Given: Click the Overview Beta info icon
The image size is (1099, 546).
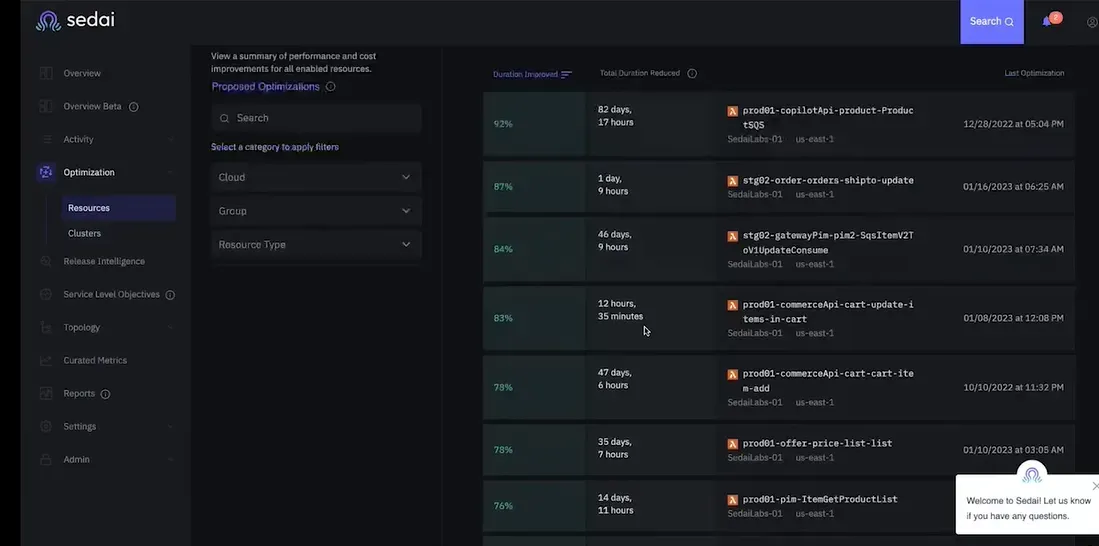Looking at the screenshot, I should coord(134,107).
